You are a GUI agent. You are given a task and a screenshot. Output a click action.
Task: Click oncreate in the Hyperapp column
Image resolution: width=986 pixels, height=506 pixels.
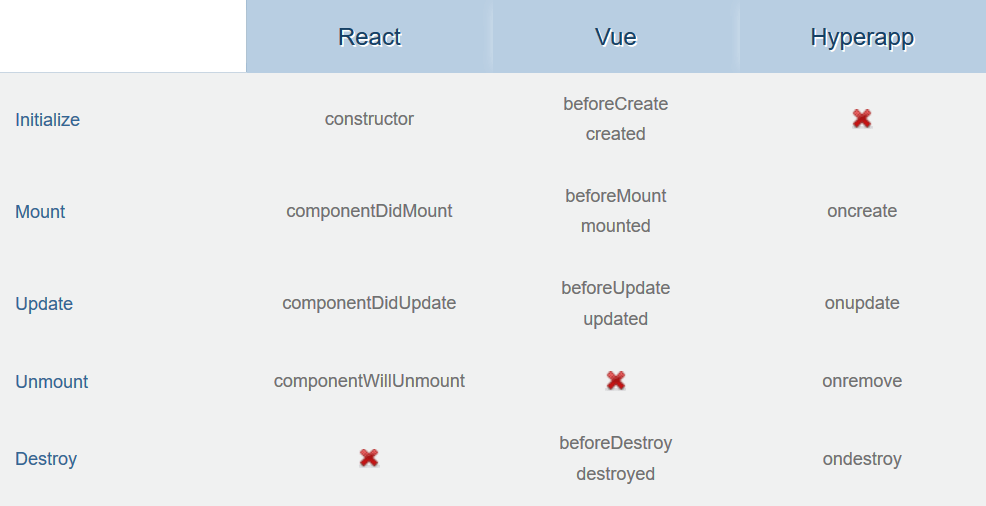click(862, 211)
